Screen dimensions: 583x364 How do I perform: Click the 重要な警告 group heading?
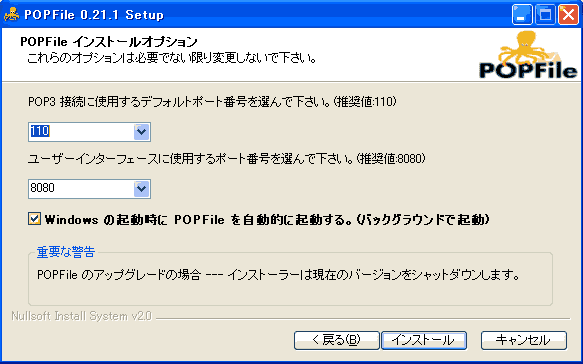[x=66, y=252]
